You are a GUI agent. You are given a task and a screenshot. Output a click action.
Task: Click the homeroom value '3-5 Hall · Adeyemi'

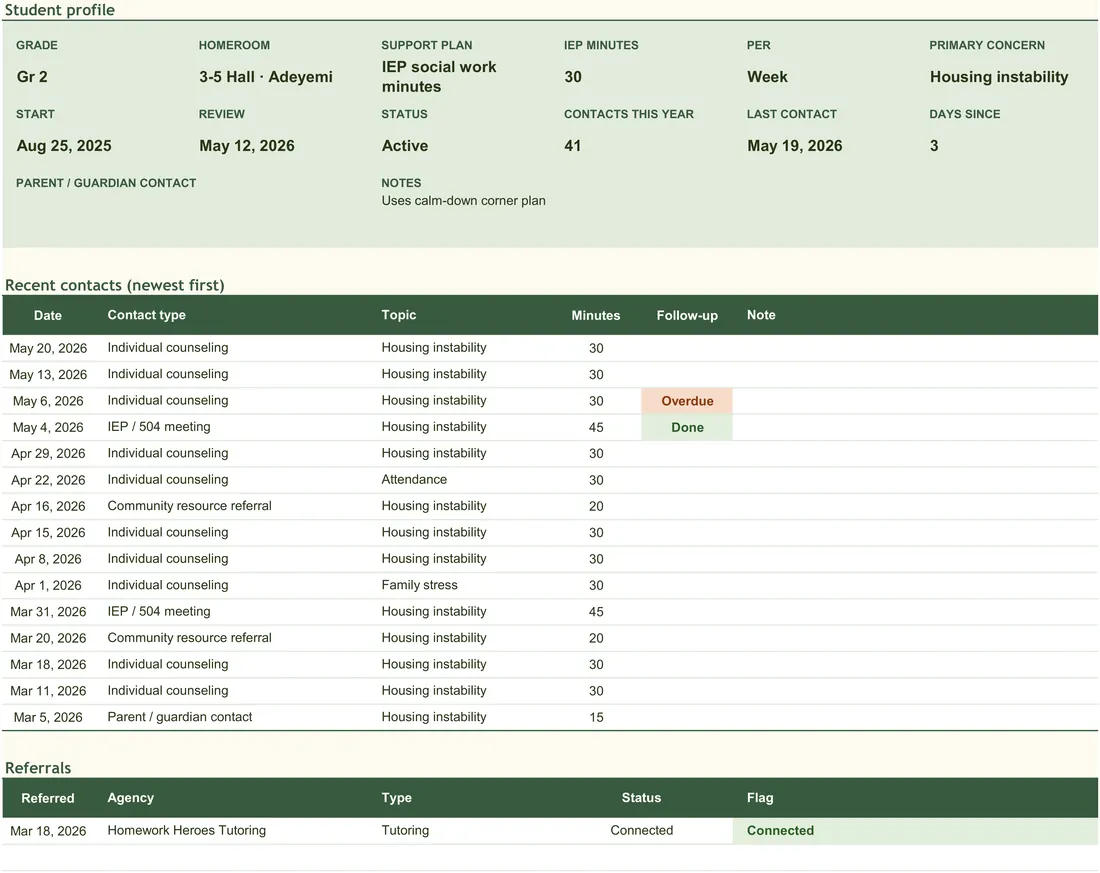(266, 76)
